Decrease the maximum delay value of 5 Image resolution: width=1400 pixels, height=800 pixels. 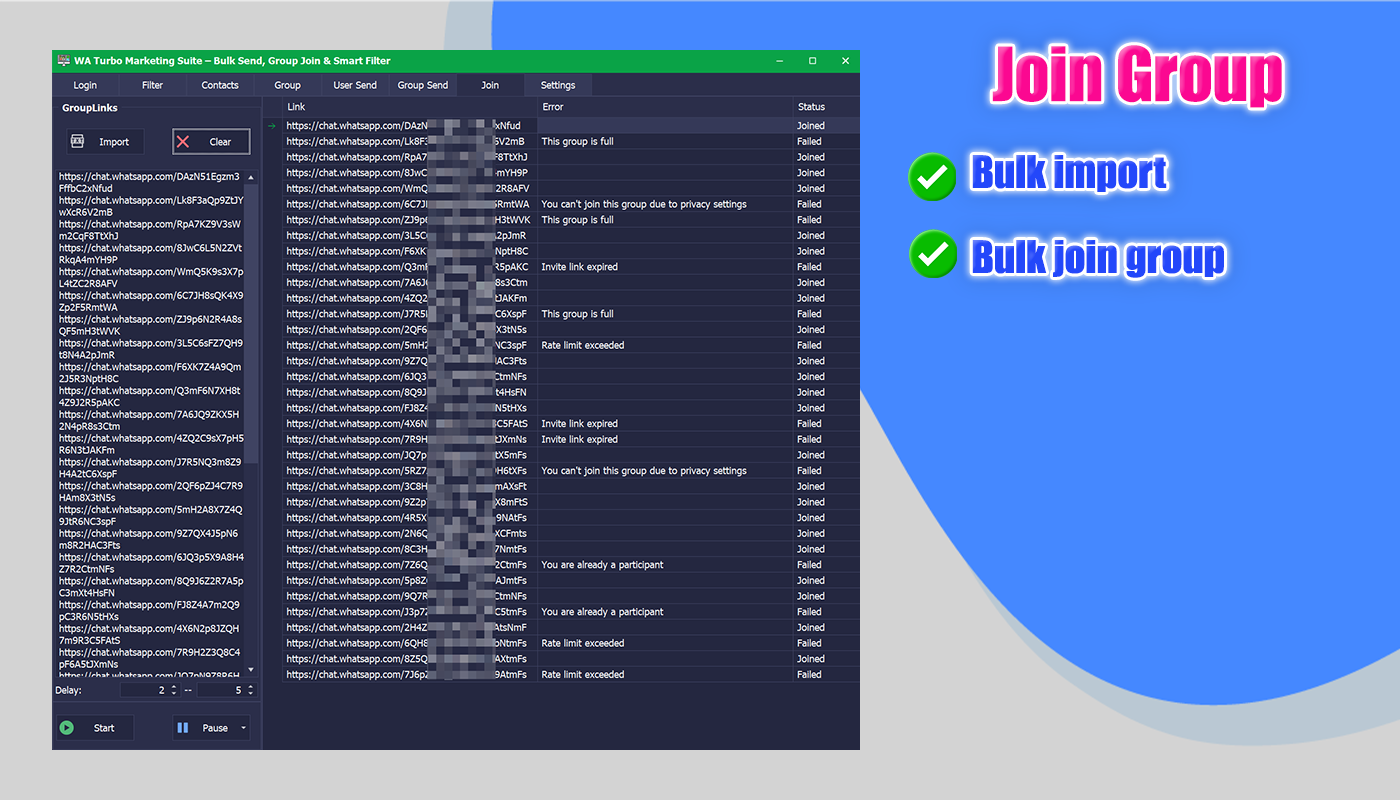pyautogui.click(x=251, y=693)
